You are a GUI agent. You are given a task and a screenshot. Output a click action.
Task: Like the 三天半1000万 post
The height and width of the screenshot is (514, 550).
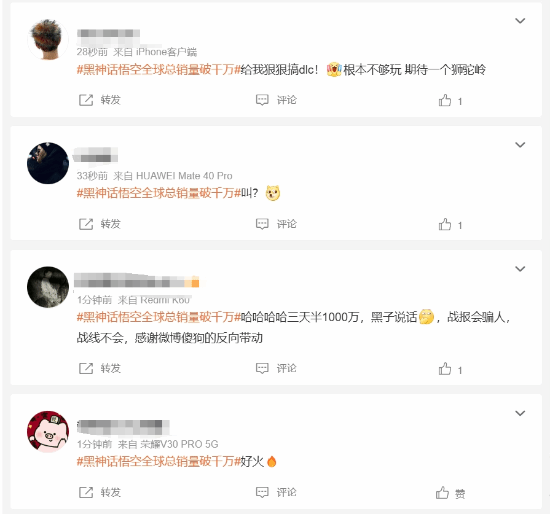click(x=450, y=369)
